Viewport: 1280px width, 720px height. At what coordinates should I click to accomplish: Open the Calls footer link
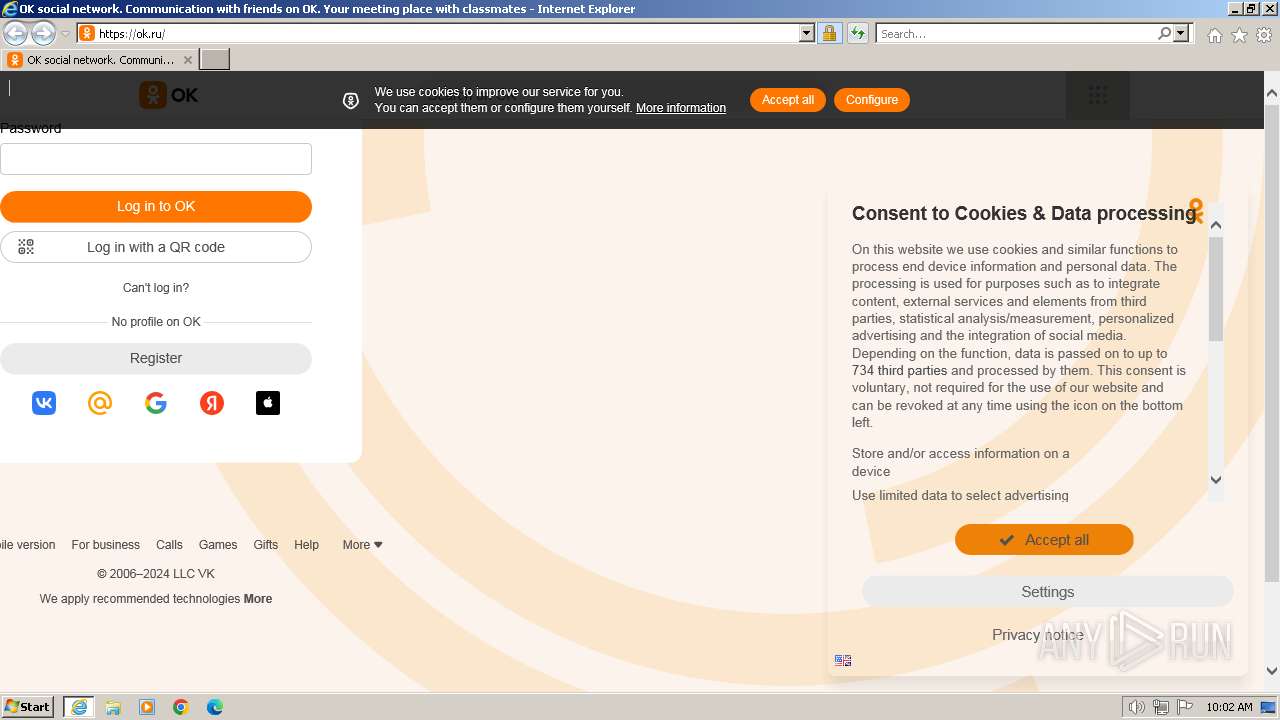tap(169, 545)
